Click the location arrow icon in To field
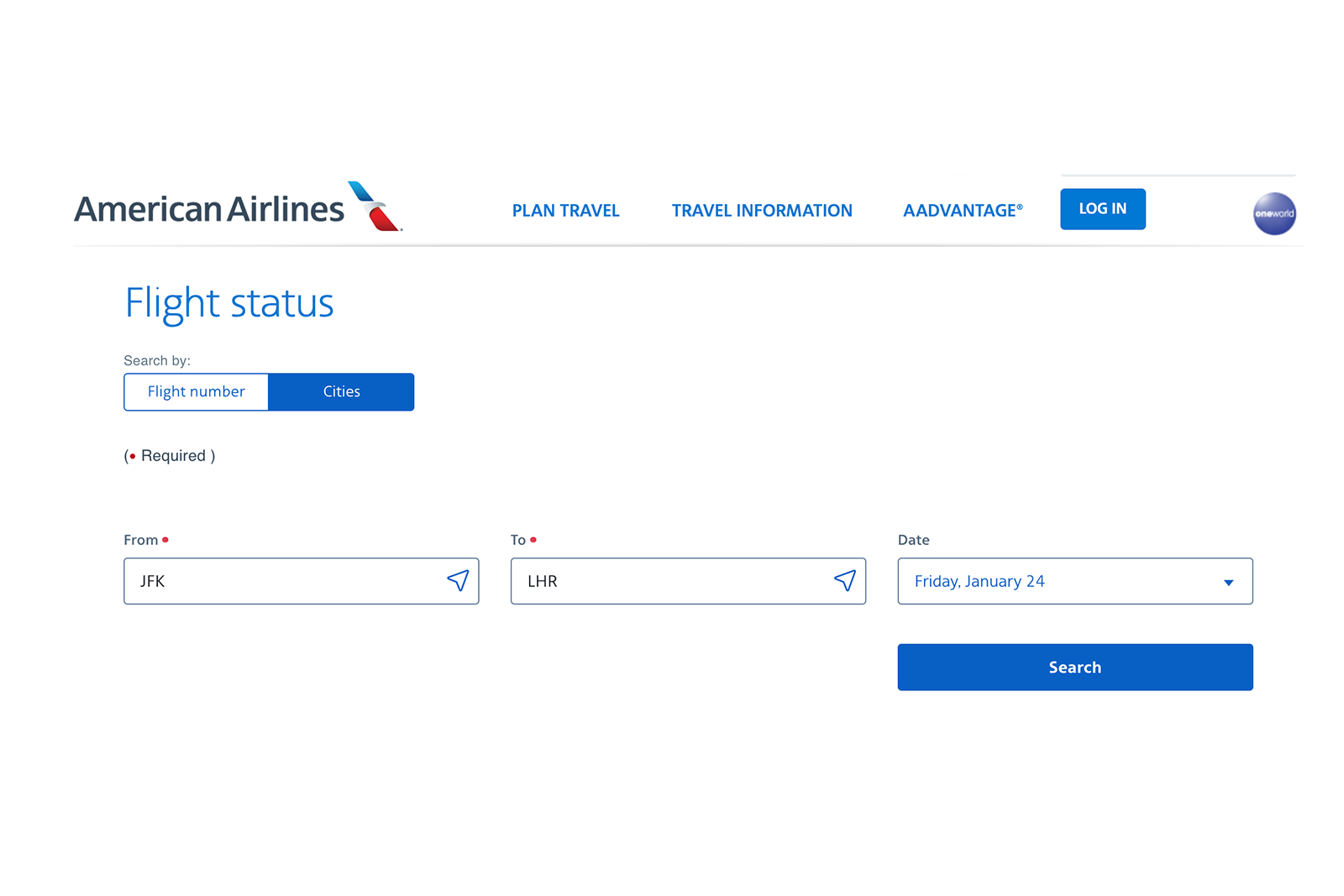 (845, 580)
